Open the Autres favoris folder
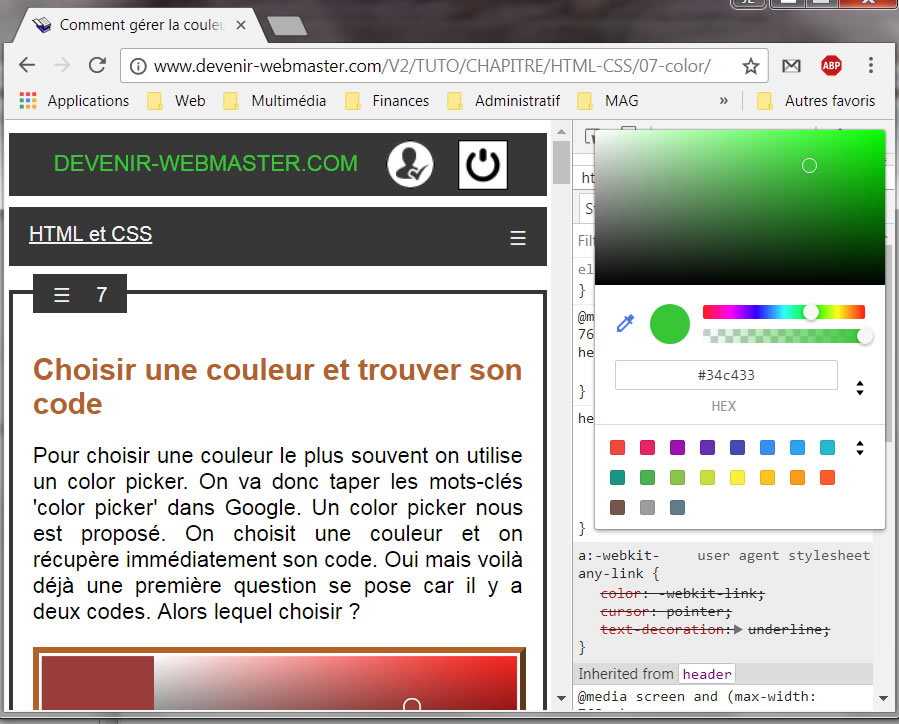 pyautogui.click(x=816, y=101)
